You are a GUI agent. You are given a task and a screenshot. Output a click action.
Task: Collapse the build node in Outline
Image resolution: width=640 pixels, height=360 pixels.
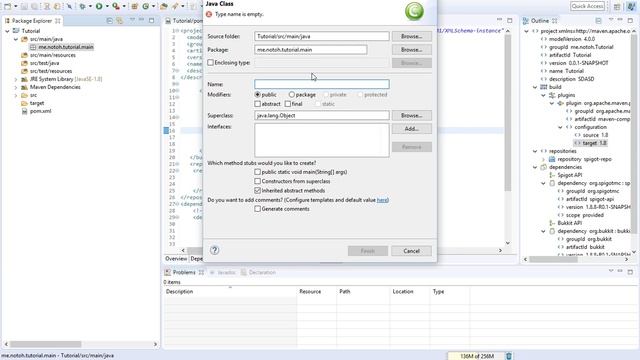click(535, 87)
